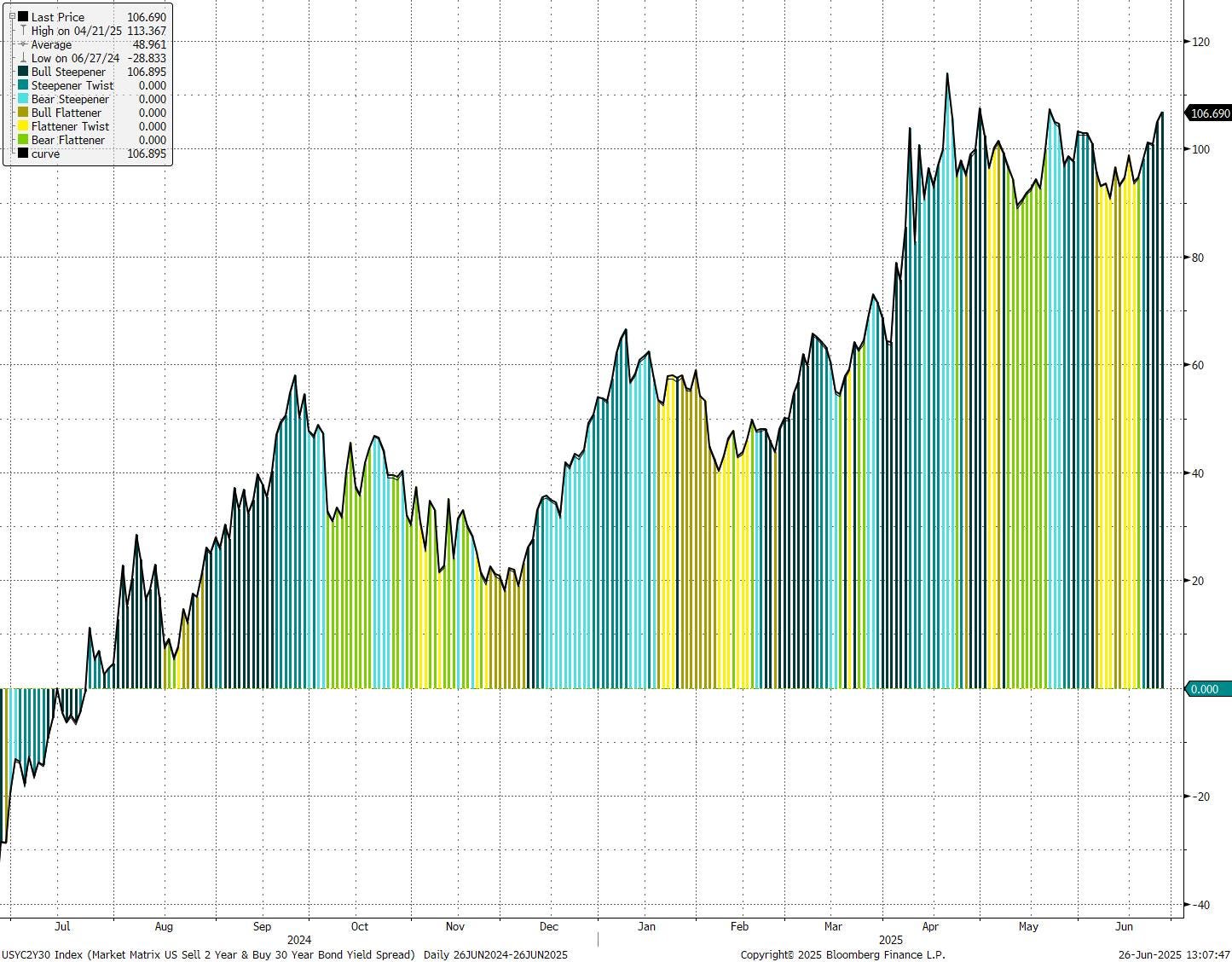Click the 'Daily 26JUN2024-26JUN2025' range text
1232x962 pixels.
(x=495, y=954)
